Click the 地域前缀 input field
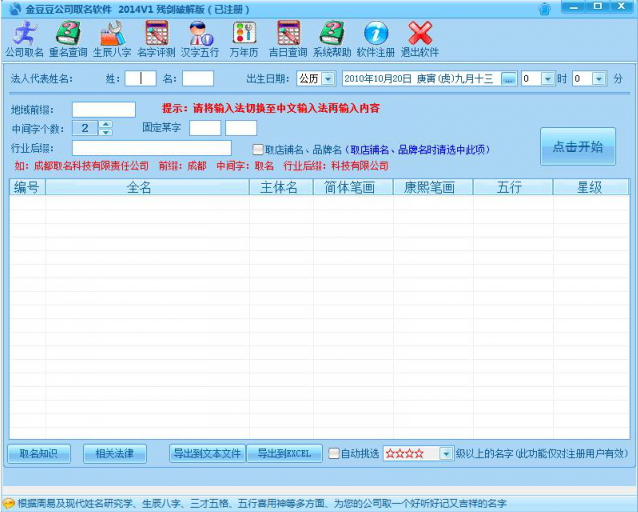 point(103,109)
